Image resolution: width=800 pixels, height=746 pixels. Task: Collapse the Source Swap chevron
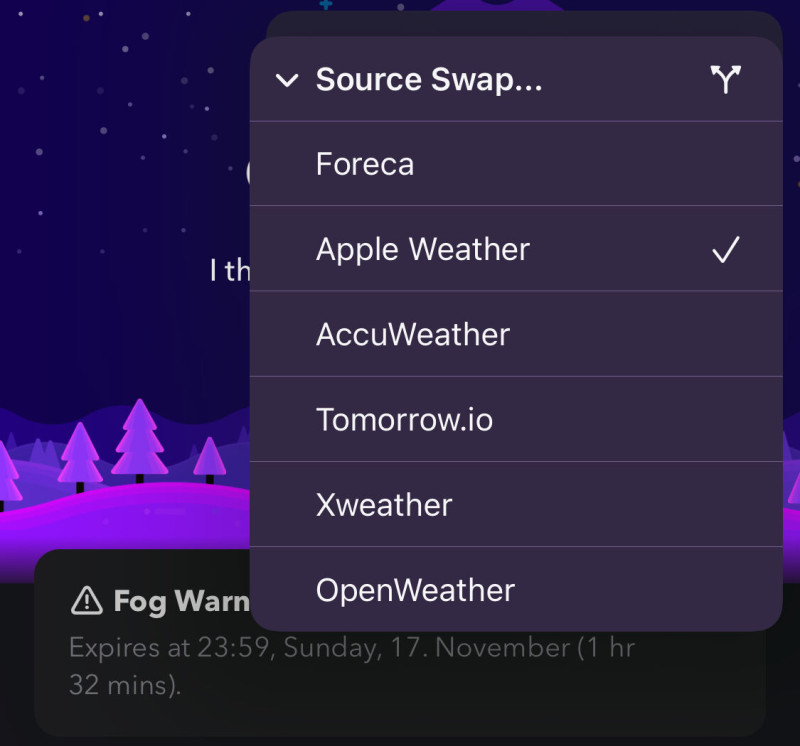287,80
